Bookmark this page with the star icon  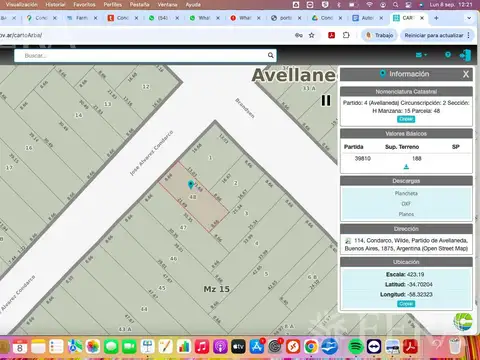pyautogui.click(x=311, y=35)
